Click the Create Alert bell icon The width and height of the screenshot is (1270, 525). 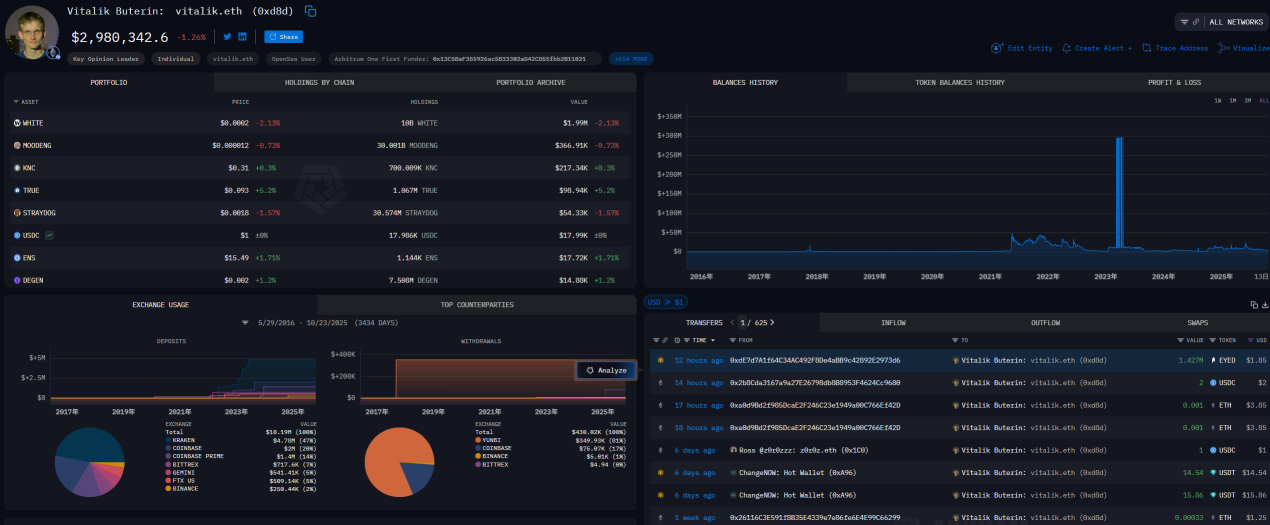tap(1067, 48)
